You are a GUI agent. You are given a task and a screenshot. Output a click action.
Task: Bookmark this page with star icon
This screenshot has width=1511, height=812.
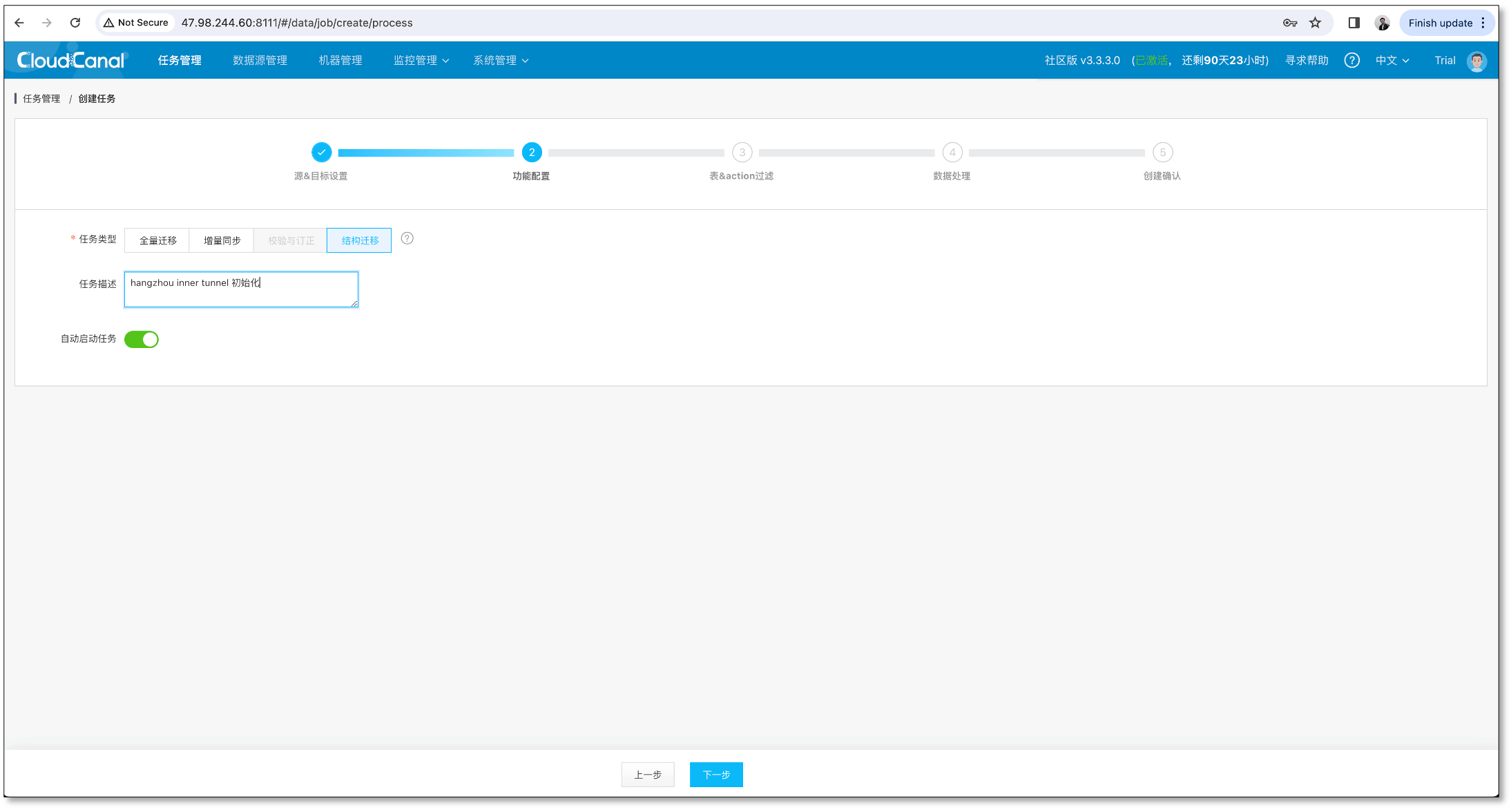(1315, 23)
